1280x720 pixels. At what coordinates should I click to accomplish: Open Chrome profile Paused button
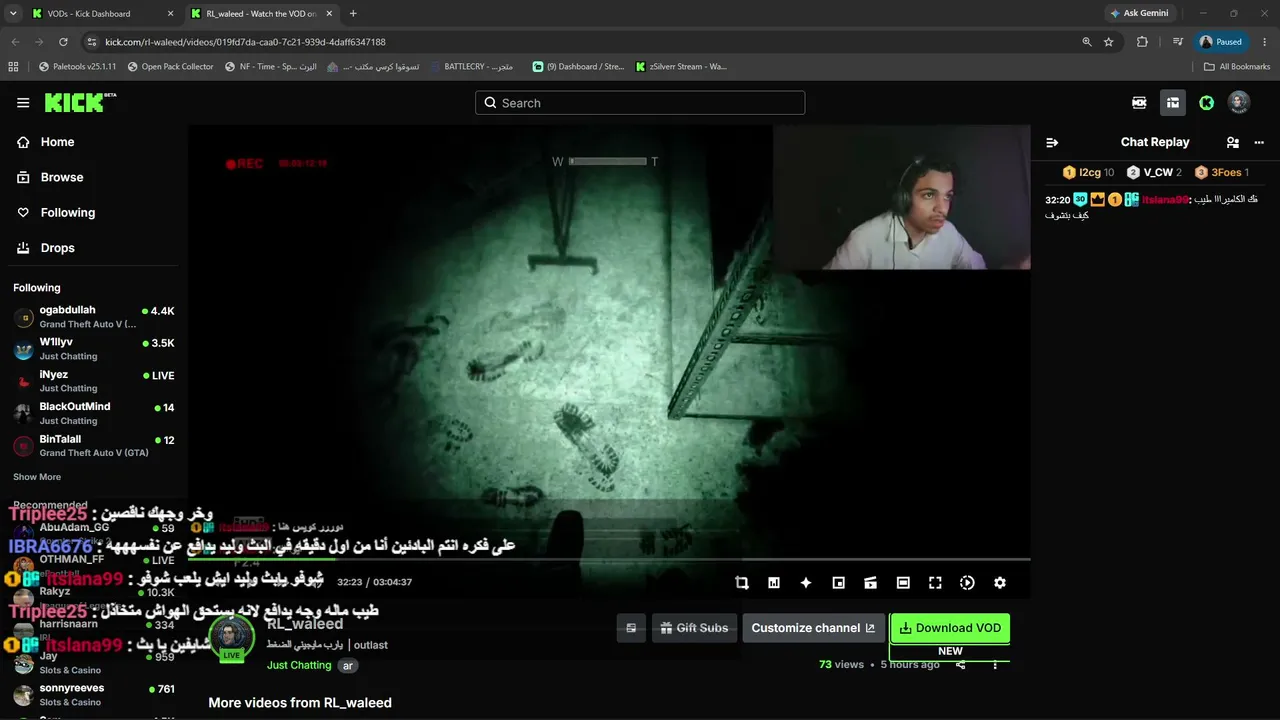[1221, 42]
